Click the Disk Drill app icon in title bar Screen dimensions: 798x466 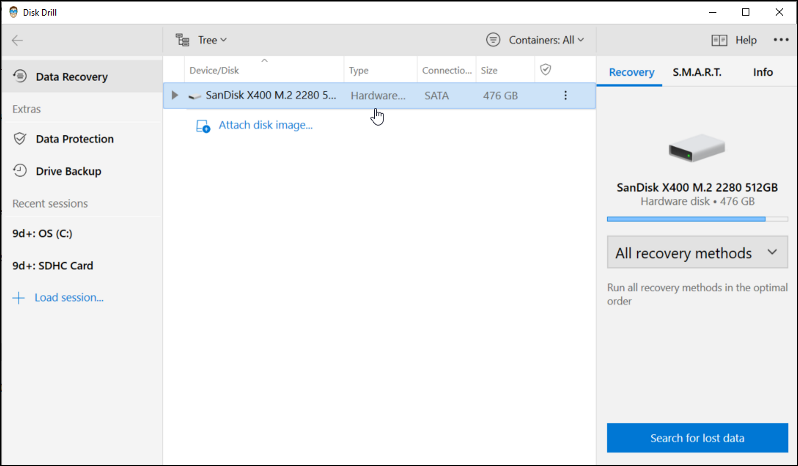13,12
